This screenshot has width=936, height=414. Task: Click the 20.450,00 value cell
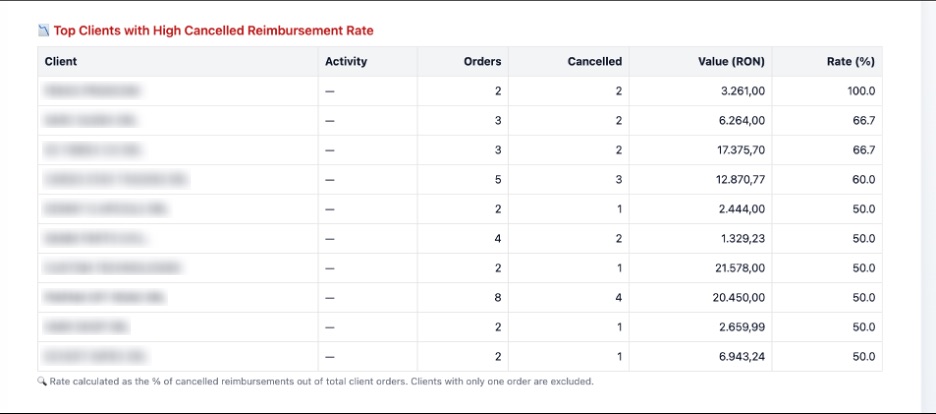coord(739,297)
